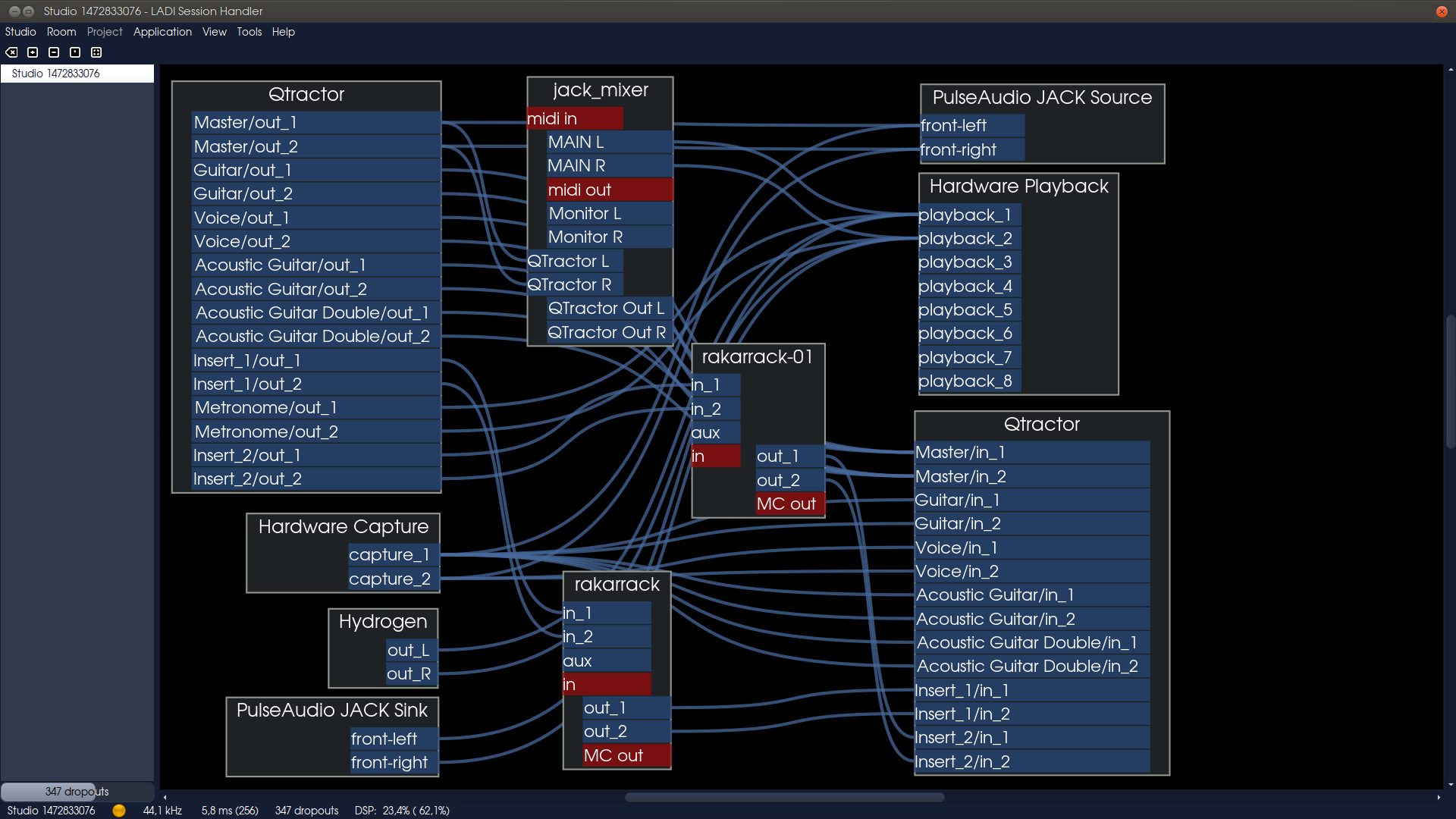Select the Insert_2/out_2 port
Viewport: 1456px width, 819px height.
(x=316, y=479)
